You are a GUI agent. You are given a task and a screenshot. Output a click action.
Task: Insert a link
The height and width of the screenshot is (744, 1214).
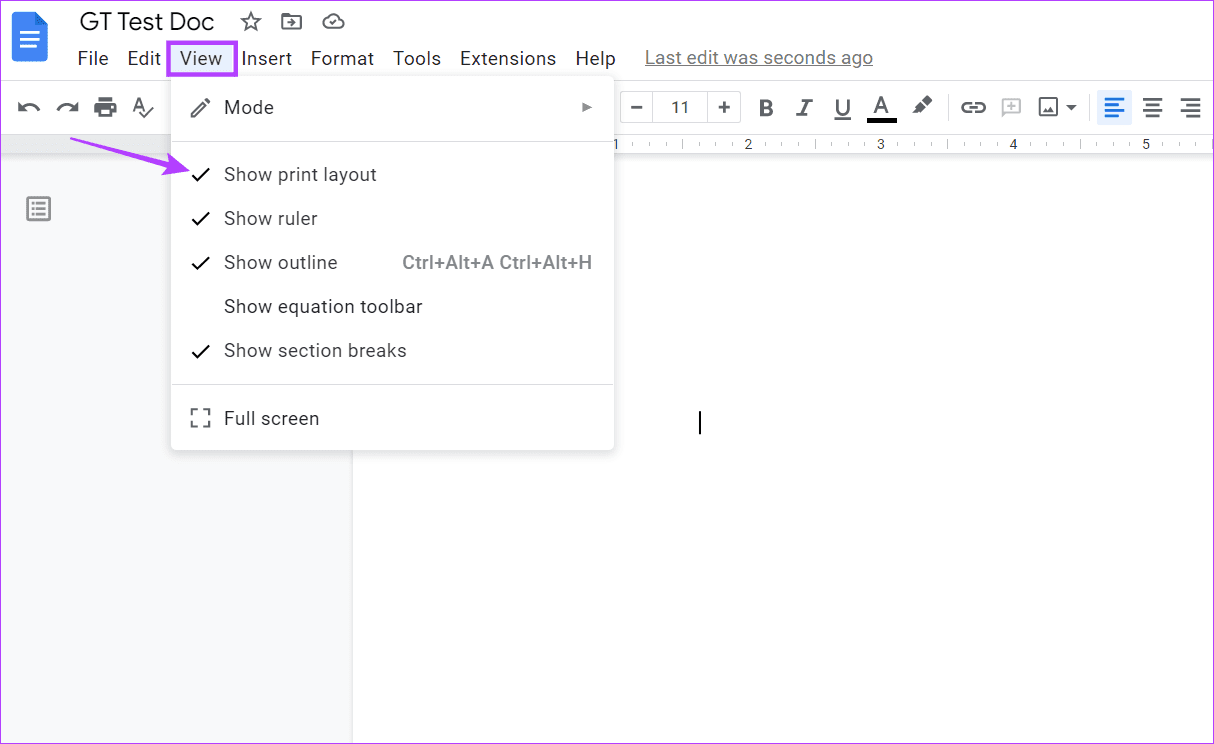tap(973, 107)
